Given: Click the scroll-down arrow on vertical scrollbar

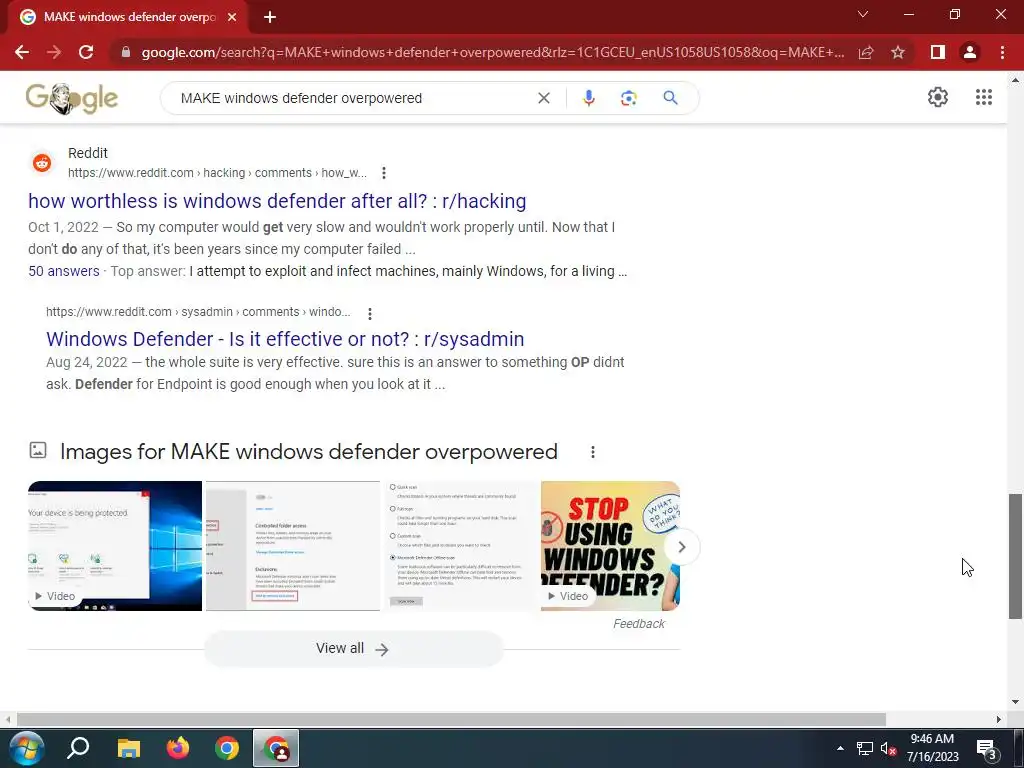Looking at the screenshot, I should click(x=1015, y=702).
